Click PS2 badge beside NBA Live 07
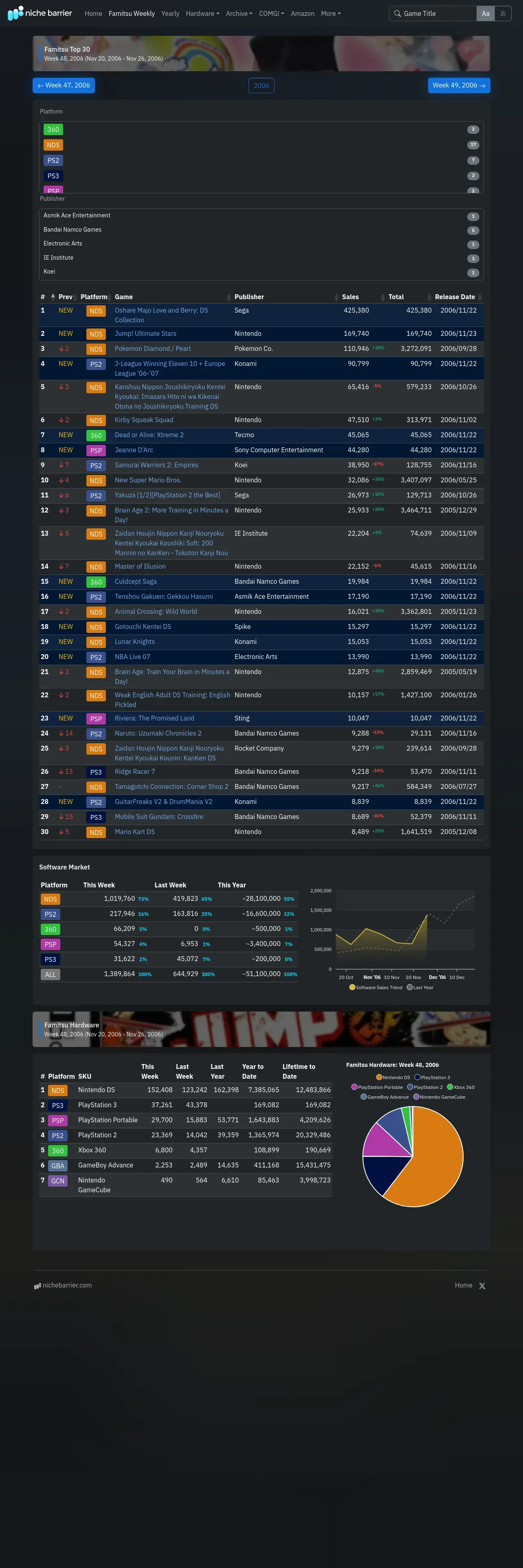 (96, 657)
